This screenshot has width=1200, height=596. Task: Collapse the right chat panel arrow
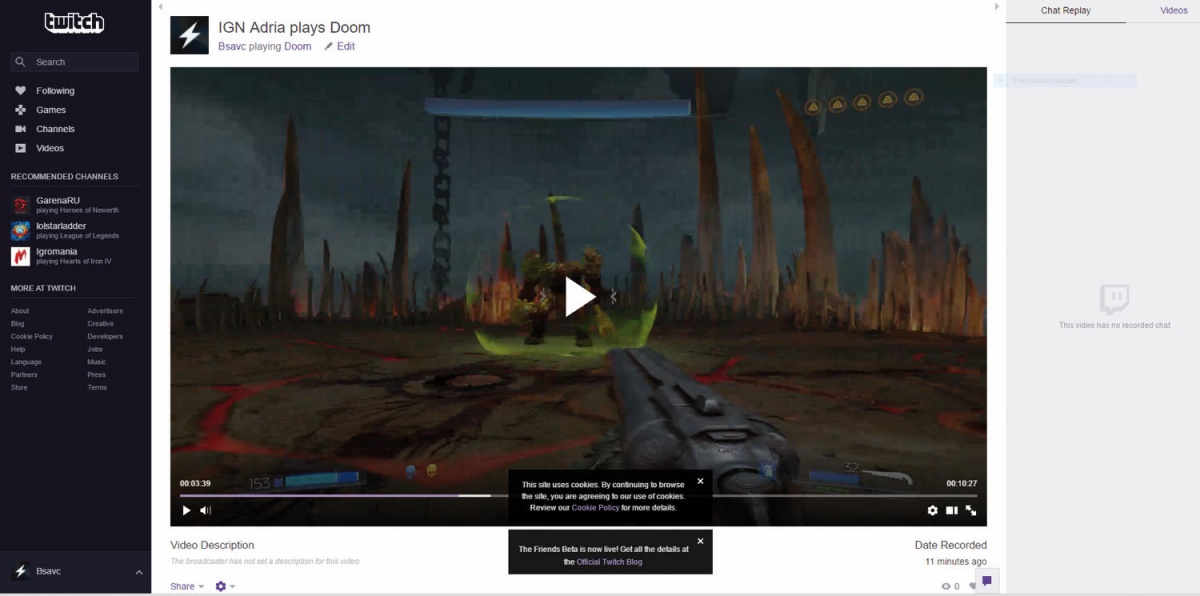[x=996, y=7]
